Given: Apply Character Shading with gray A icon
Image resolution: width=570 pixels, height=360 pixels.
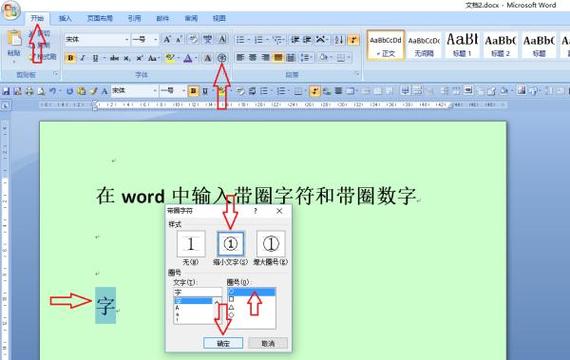Looking at the screenshot, I should pos(208,58).
